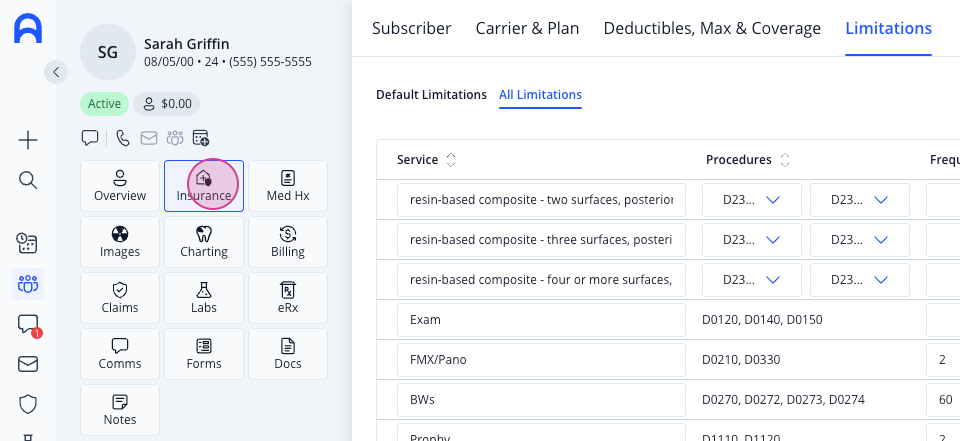Open first procedure dropdown in two surfaces row
This screenshot has height=441, width=960.
tap(752, 200)
